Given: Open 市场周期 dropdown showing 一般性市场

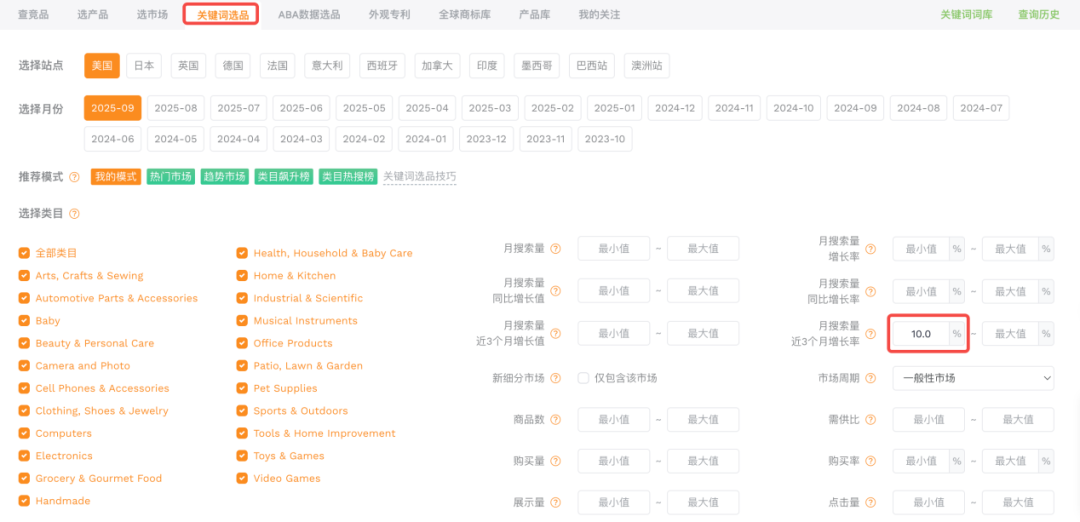Looking at the screenshot, I should pos(973,378).
